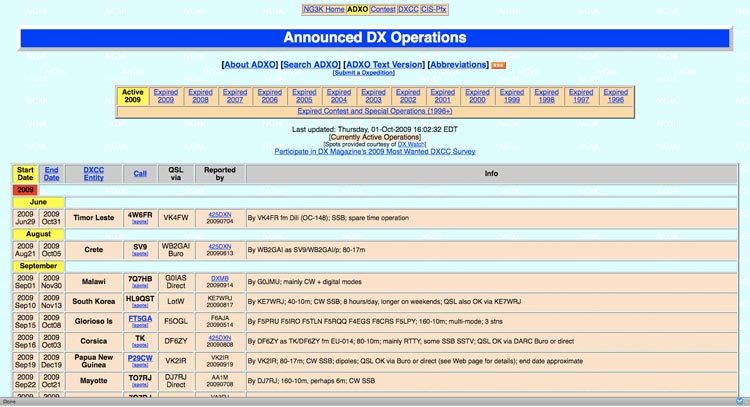
Task: Follow the DX Watch link
Action: pyautogui.click(x=412, y=144)
